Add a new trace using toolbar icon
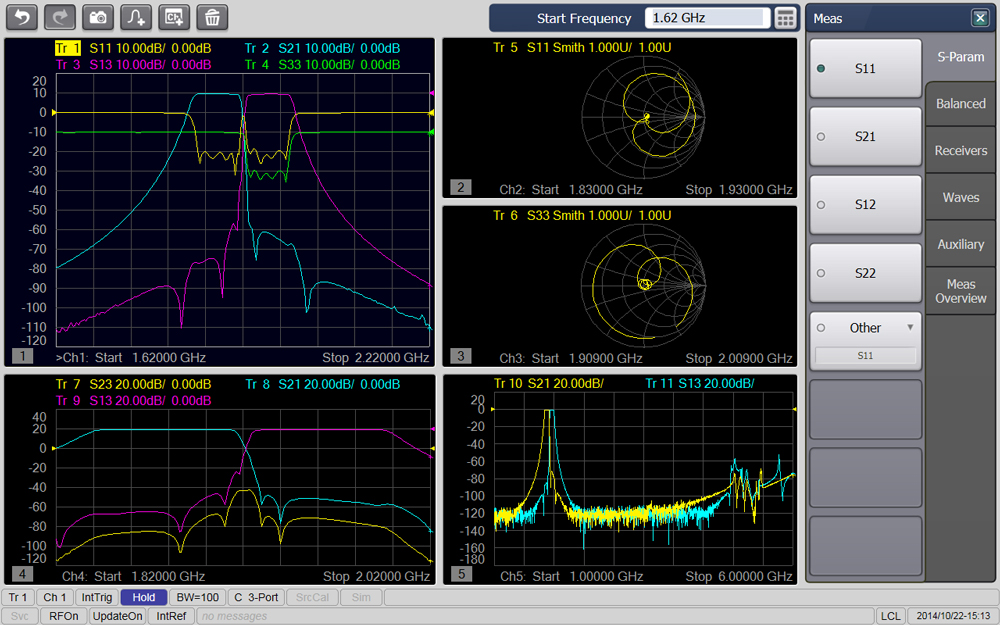The width and height of the screenshot is (1000, 625). [x=136, y=17]
